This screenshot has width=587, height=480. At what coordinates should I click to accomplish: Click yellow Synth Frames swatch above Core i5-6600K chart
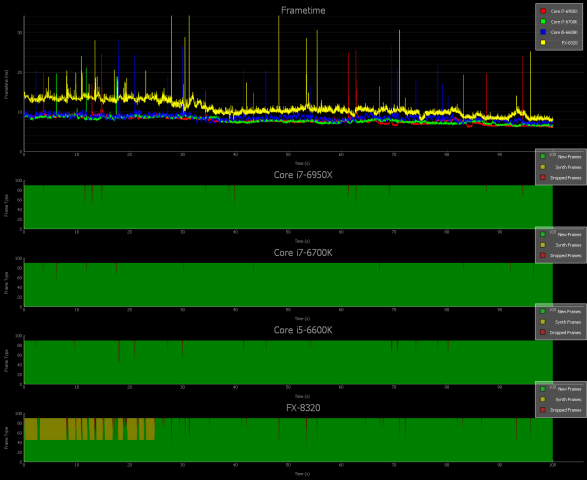pyautogui.click(x=543, y=322)
